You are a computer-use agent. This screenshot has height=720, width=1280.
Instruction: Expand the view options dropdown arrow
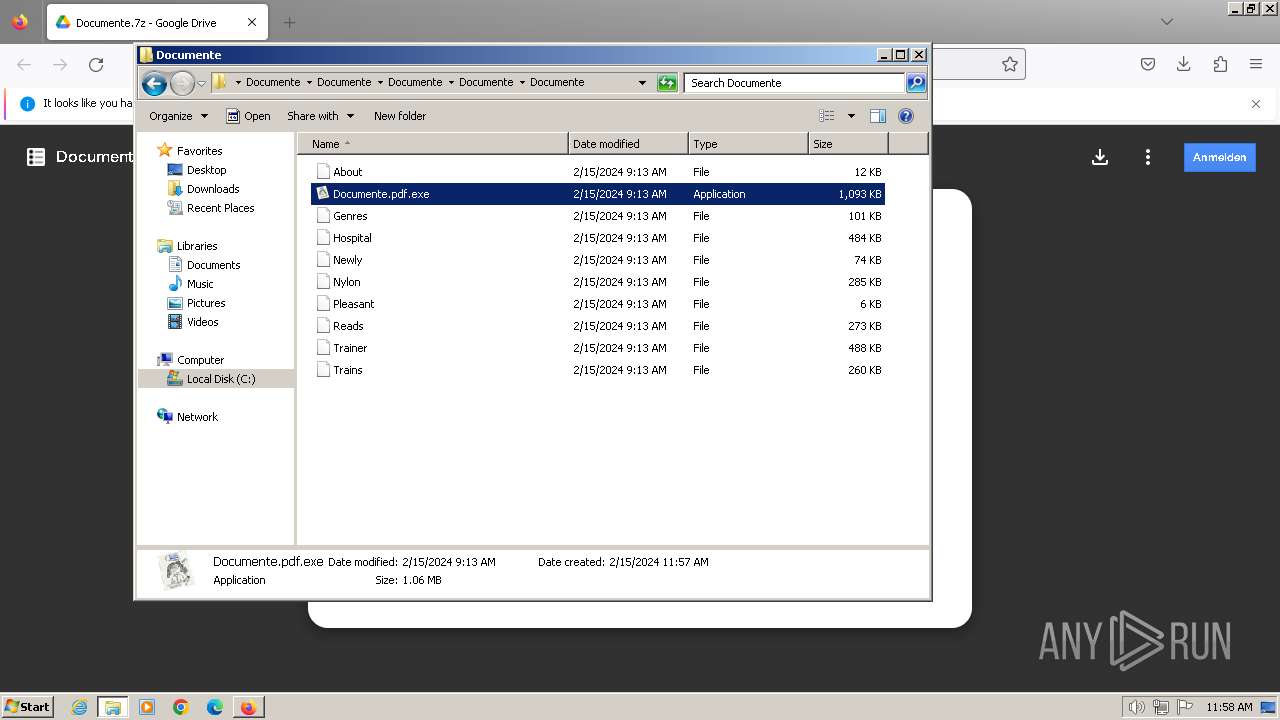(851, 116)
